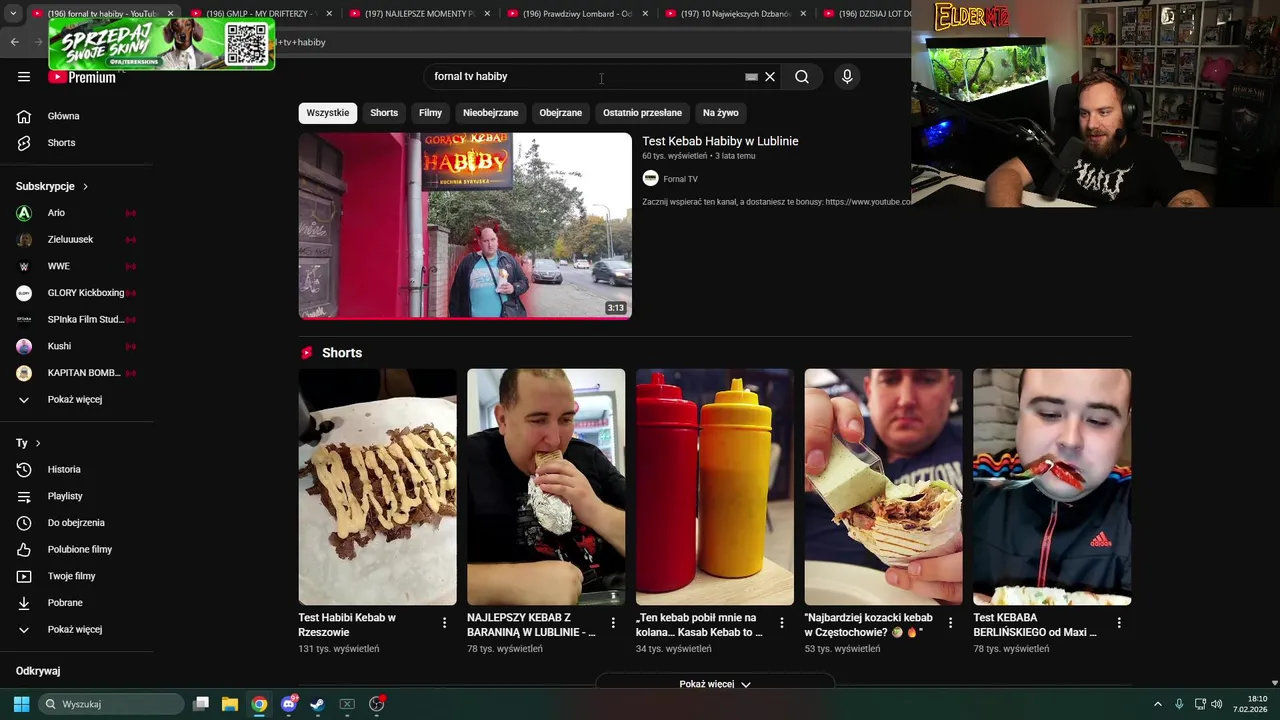Select the Na żywo filter chip
The image size is (1280, 720).
tap(720, 113)
